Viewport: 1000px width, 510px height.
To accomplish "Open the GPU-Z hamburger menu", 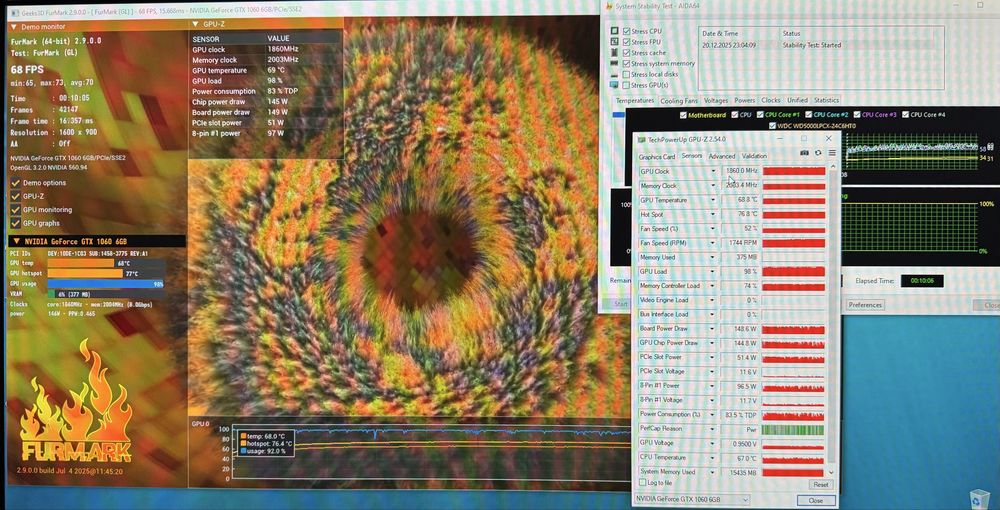I will click(832, 153).
